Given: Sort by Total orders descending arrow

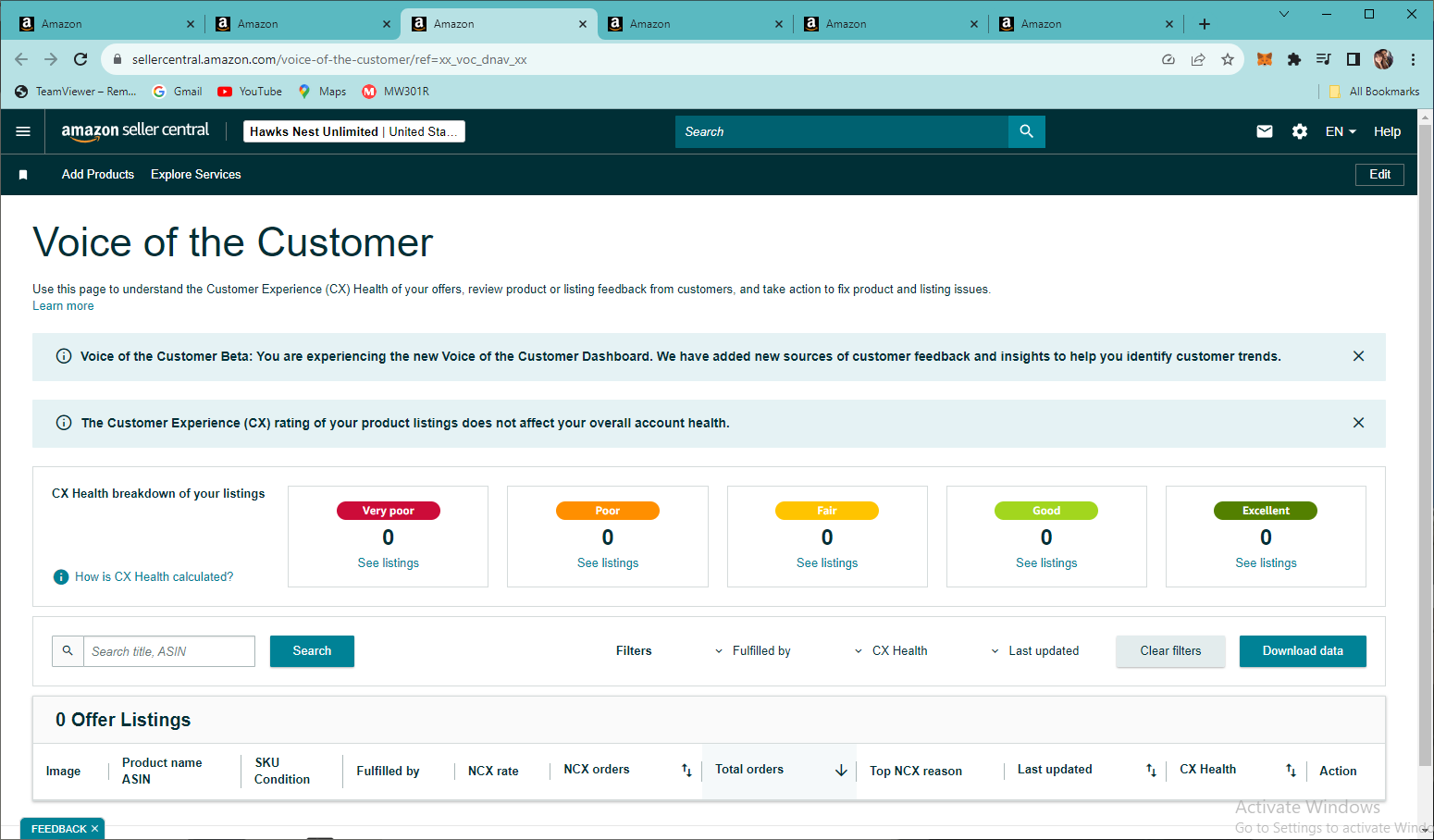Looking at the screenshot, I should 841,770.
